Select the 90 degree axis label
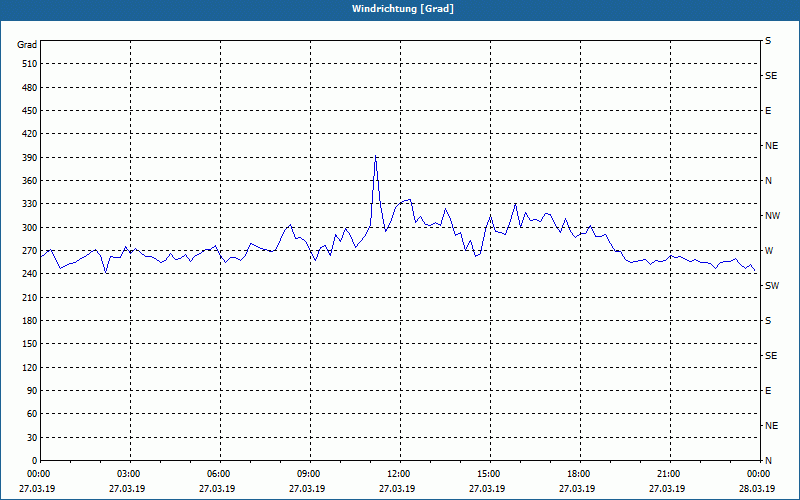This screenshot has width=800, height=500. [x=32, y=391]
